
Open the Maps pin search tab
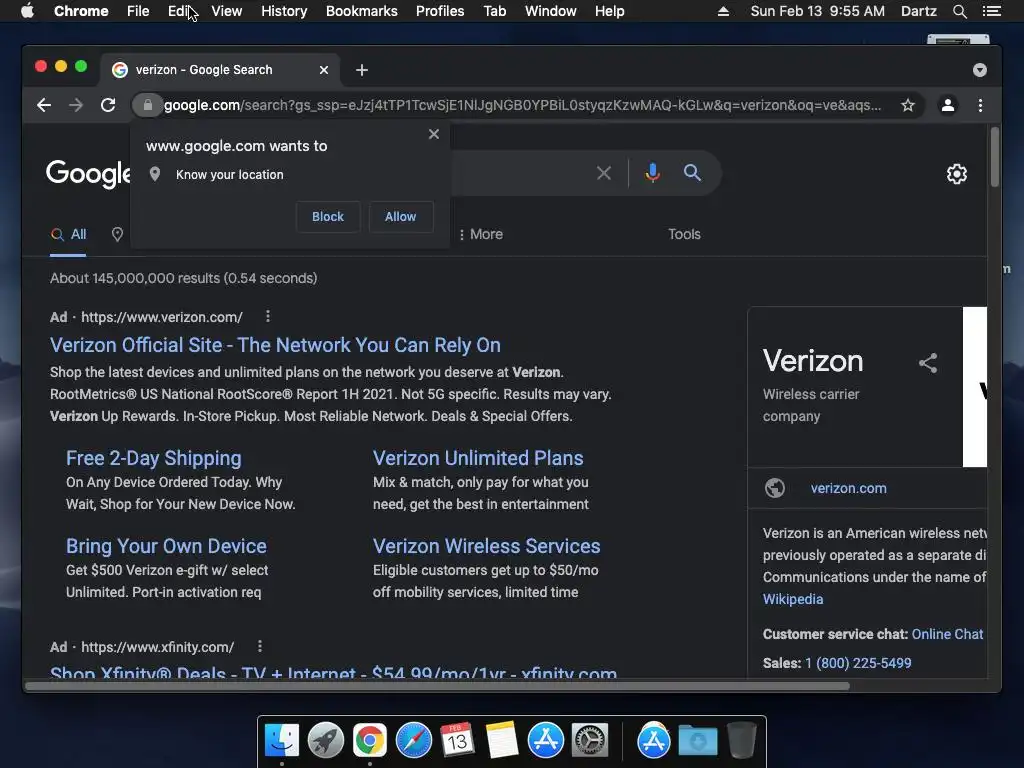117,234
